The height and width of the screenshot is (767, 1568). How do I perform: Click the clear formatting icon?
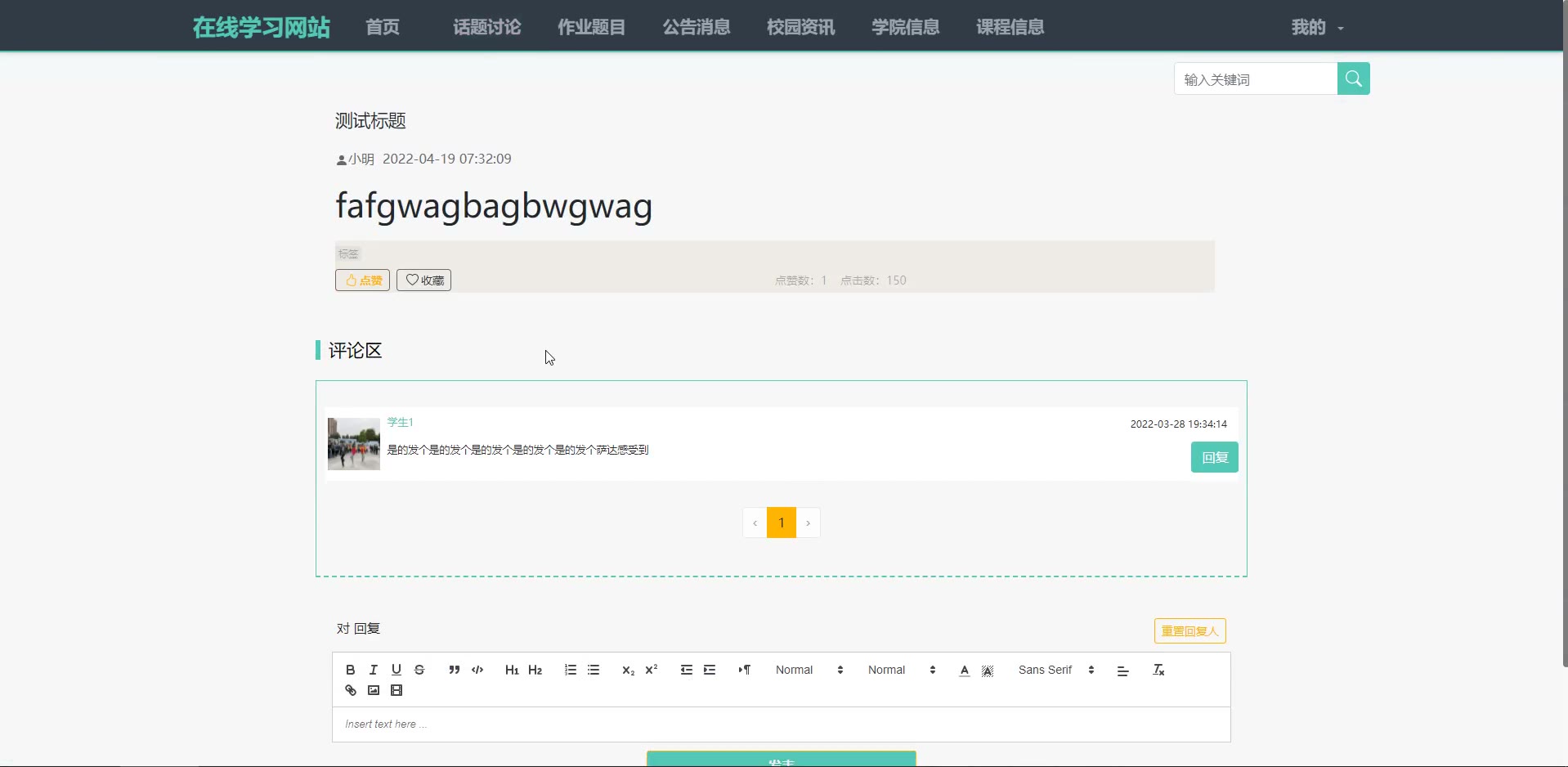(x=1158, y=670)
